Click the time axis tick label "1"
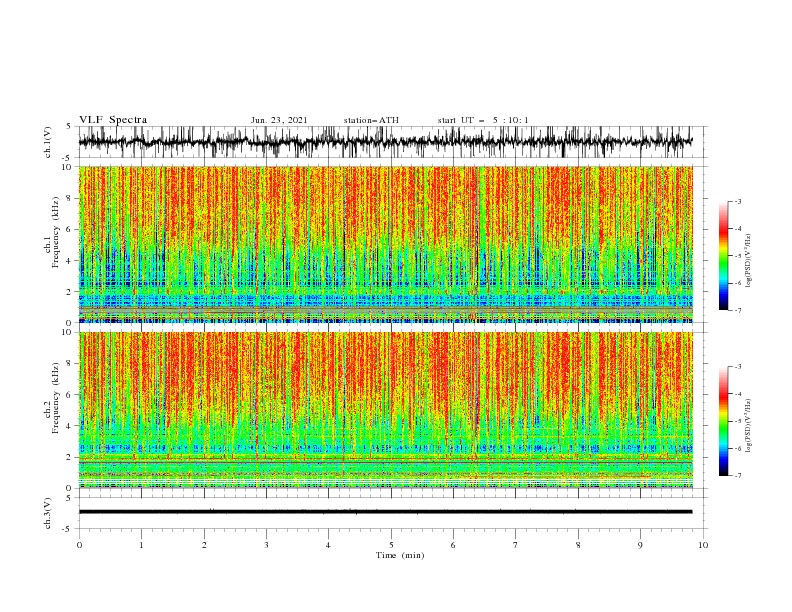 tap(141, 545)
